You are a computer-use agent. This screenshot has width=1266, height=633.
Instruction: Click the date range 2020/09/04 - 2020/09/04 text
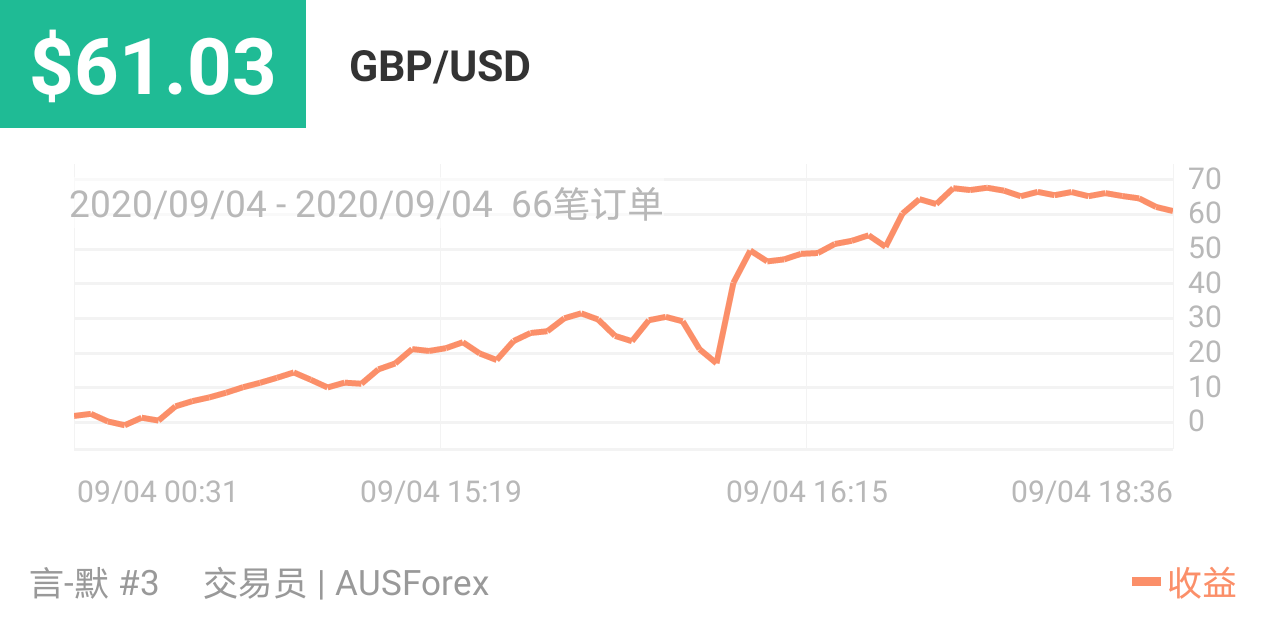pyautogui.click(x=281, y=205)
